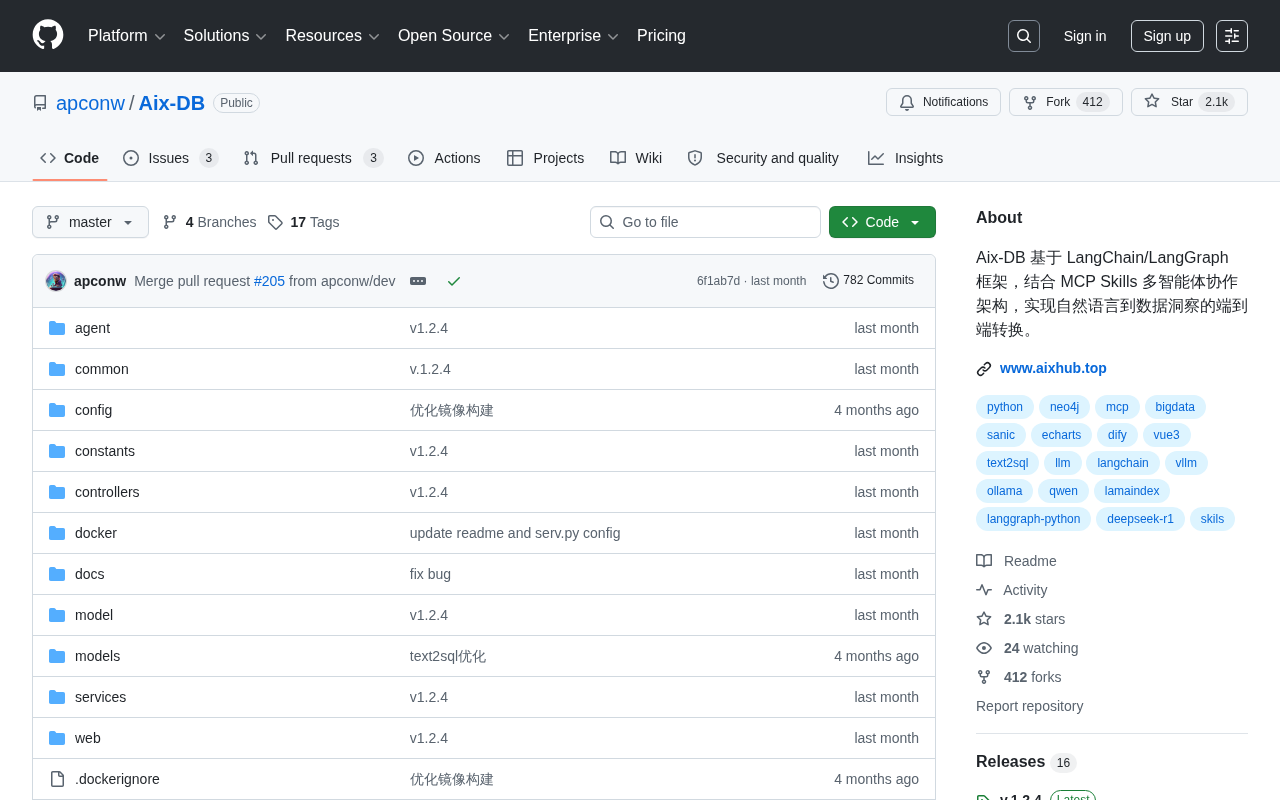Open the 'update readme and serv.py config' commit message
The image size is (1280, 800).
tap(515, 533)
